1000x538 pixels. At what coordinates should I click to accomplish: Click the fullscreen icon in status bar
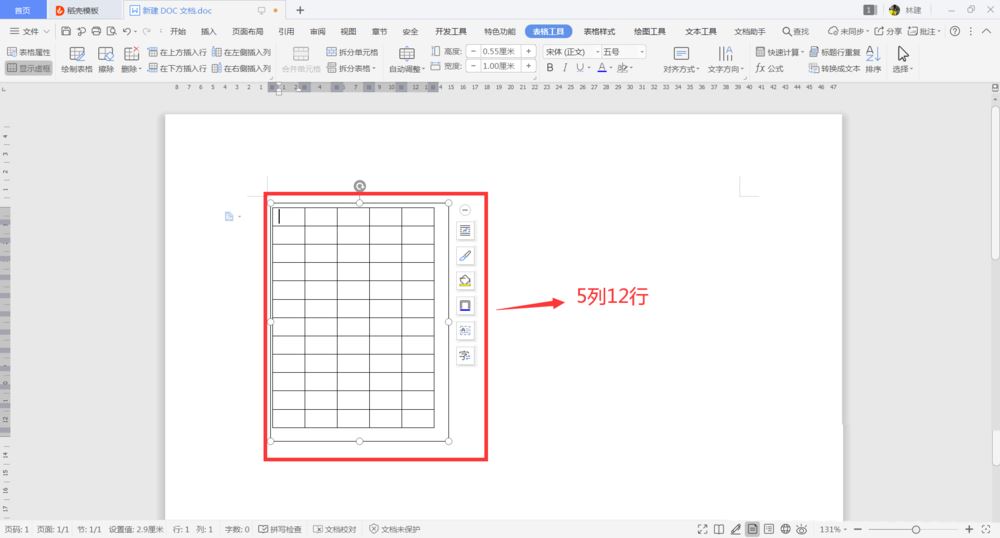(x=702, y=529)
